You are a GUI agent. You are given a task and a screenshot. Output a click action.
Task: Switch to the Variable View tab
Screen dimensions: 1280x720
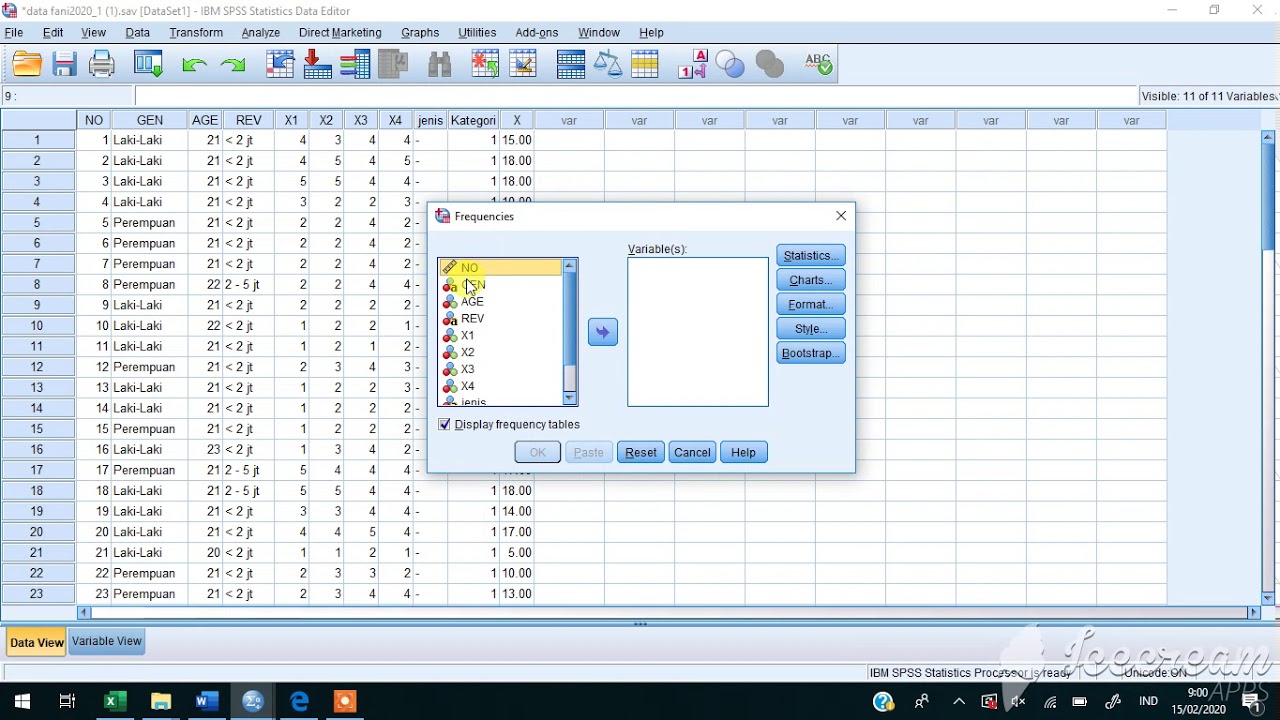pos(107,641)
